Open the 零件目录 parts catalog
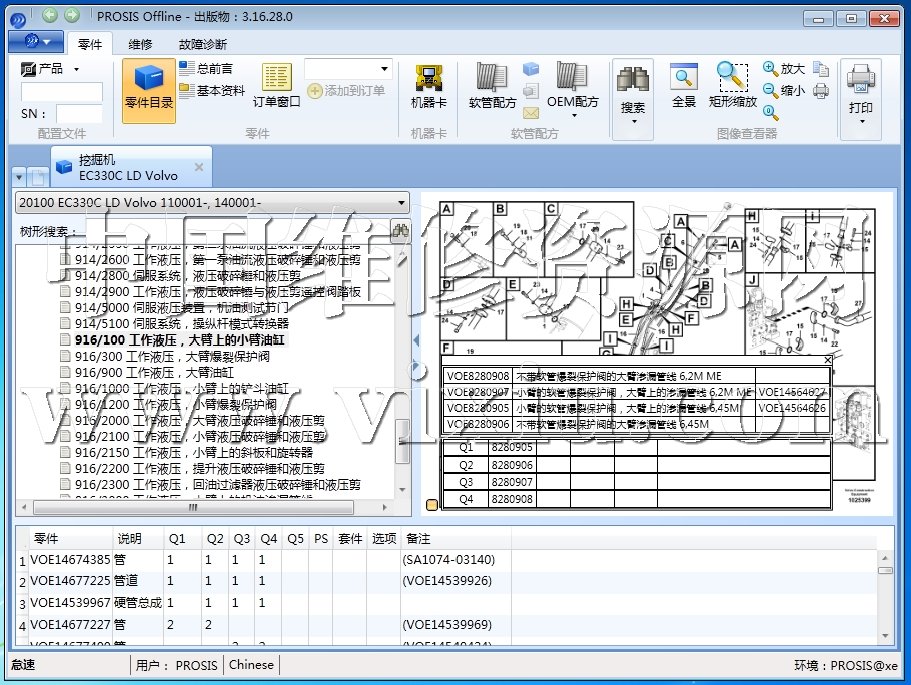 coord(149,89)
